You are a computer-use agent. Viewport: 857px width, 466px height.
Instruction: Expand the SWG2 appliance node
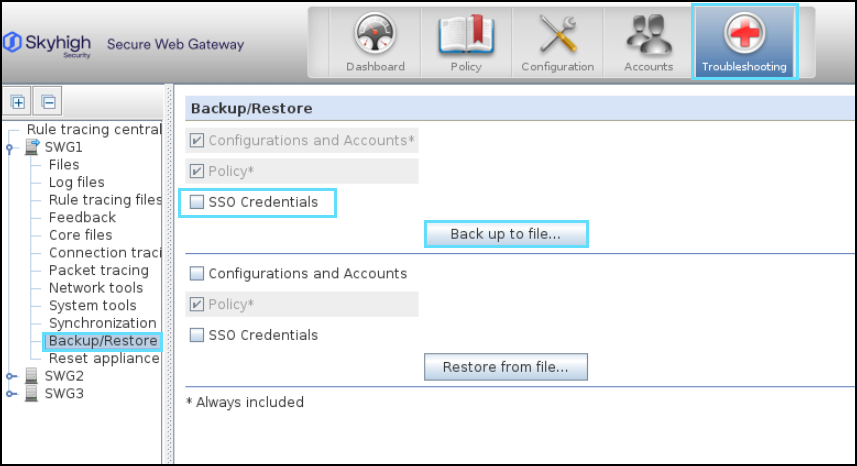(x=10, y=377)
